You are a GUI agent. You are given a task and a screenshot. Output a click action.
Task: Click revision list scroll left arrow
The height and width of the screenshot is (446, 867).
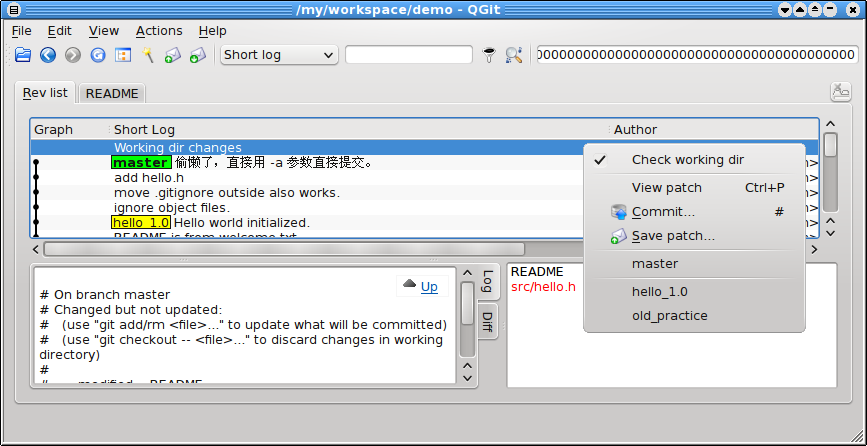pos(36,249)
